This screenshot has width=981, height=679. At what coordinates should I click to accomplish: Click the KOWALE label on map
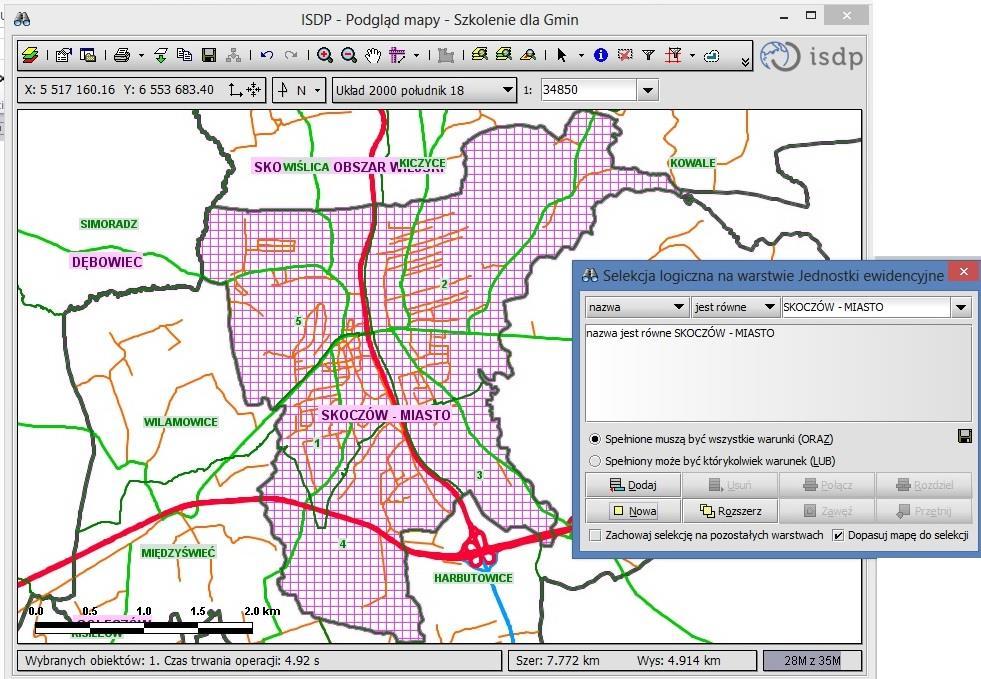tap(693, 163)
